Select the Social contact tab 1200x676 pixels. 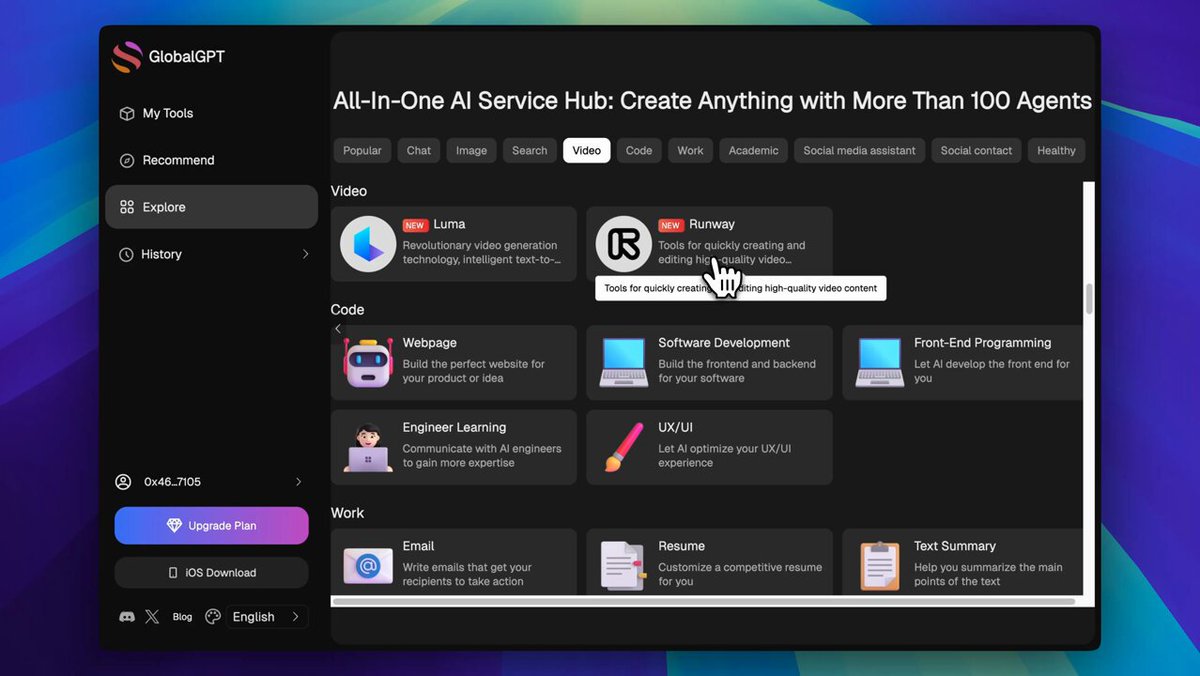click(976, 151)
